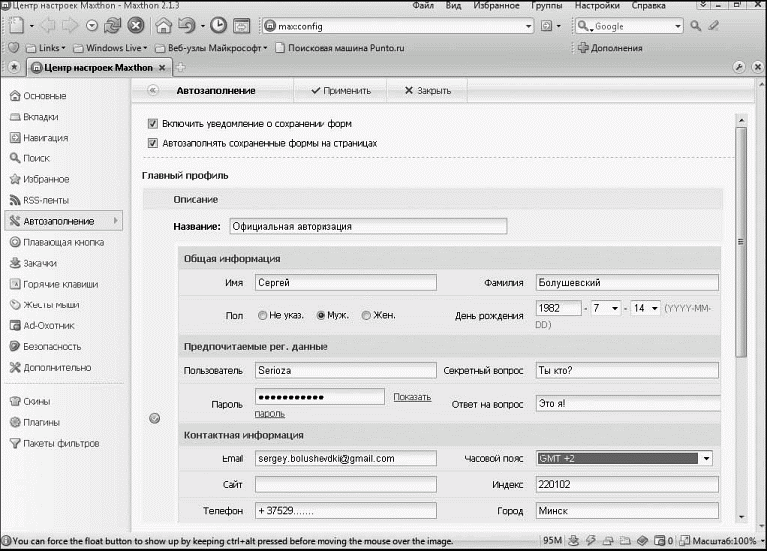Open the 'Настройки' menu
The height and width of the screenshot is (551, 767).
click(x=597, y=6)
